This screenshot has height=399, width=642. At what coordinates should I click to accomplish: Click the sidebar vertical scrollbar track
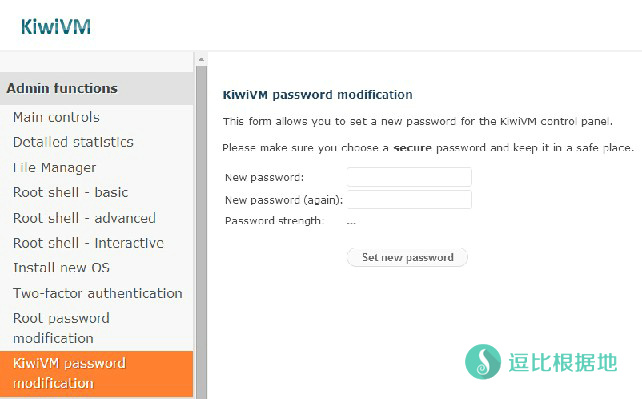click(x=201, y=232)
